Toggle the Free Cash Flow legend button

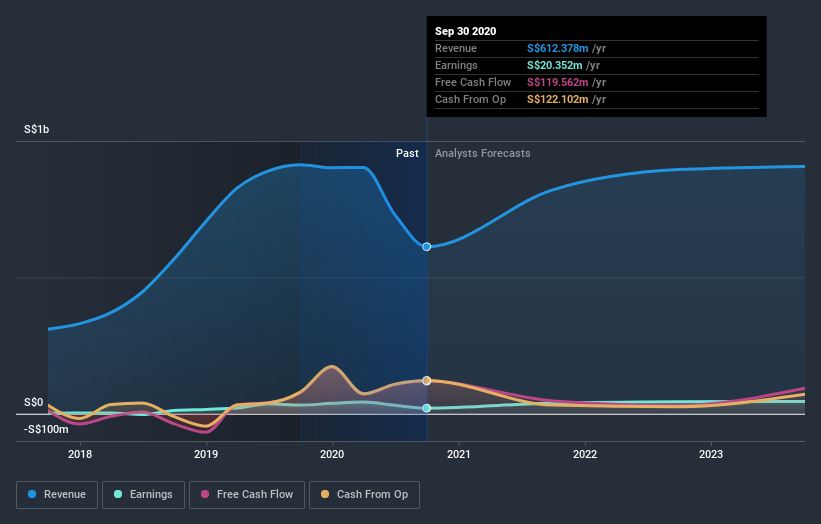coord(247,495)
